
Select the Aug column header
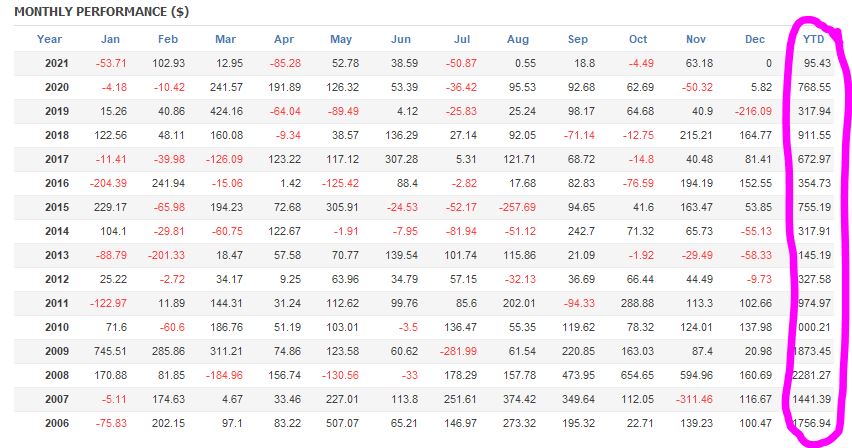click(x=517, y=39)
